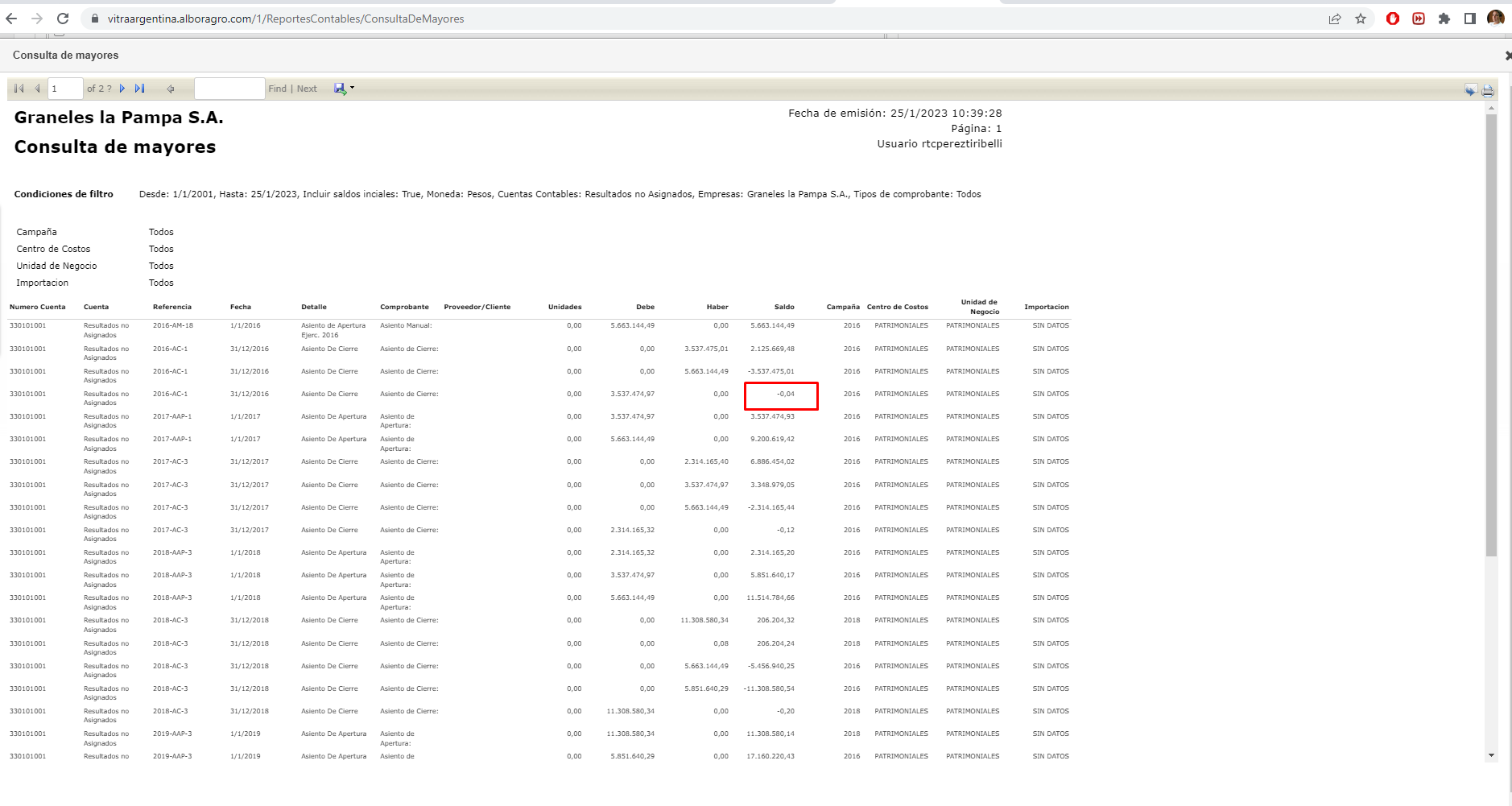Click the saldo value -5.456.940,25
The image size is (1512, 806).
point(771,667)
